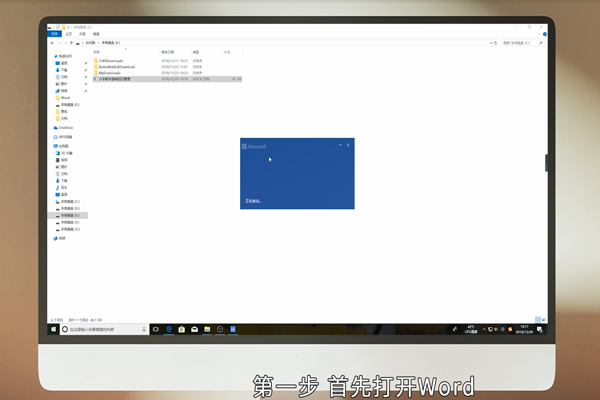This screenshot has height=400, width=600.
Task: Sort files by the 大小 column header
Action: point(227,52)
